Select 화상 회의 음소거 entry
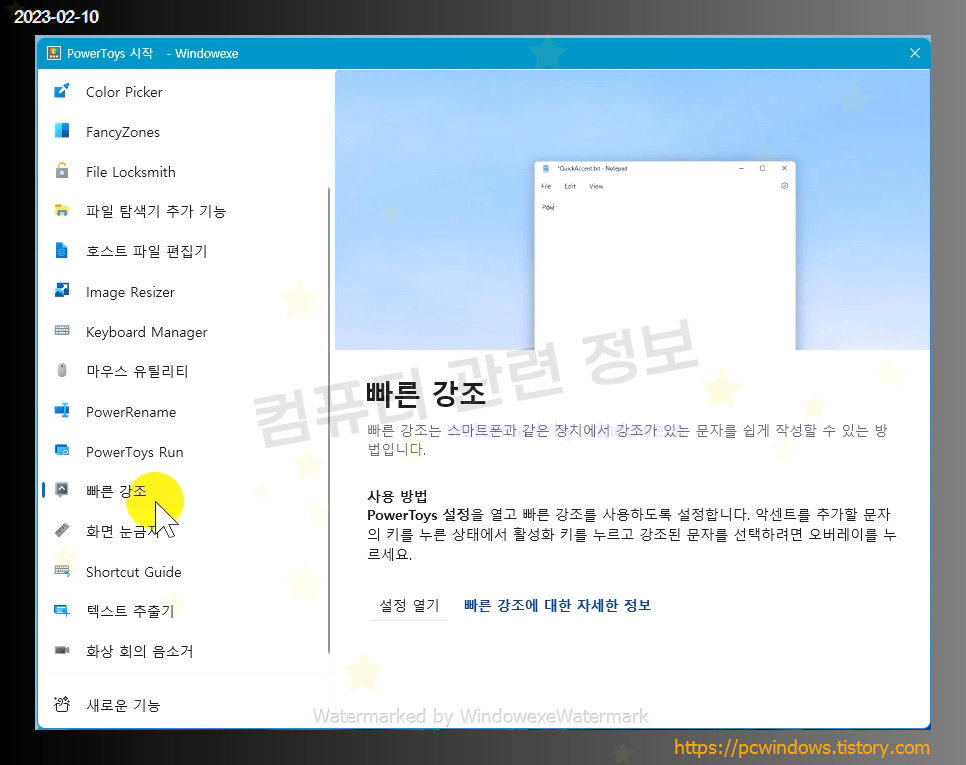This screenshot has width=966, height=765. 184,651
